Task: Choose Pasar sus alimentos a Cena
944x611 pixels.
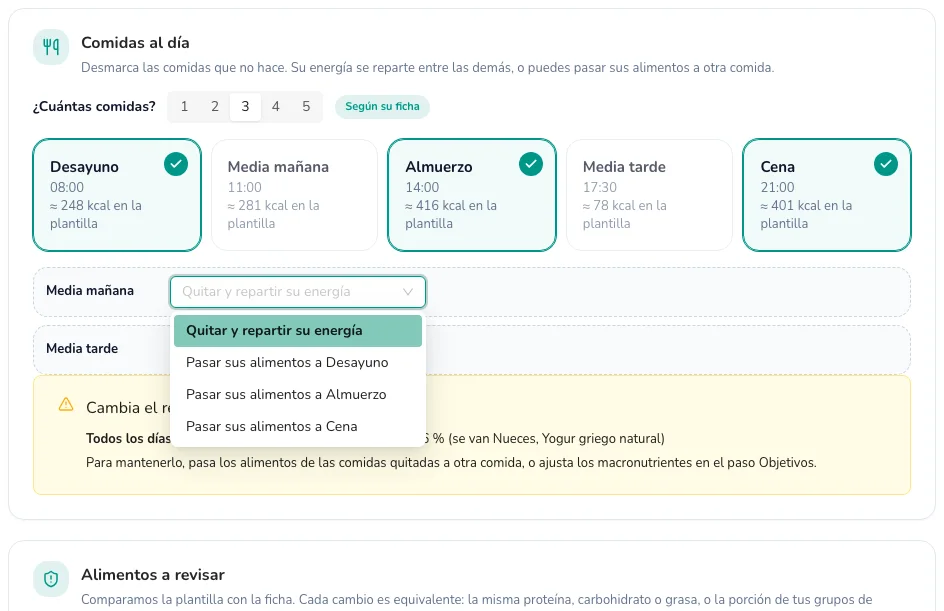Action: coord(298,426)
